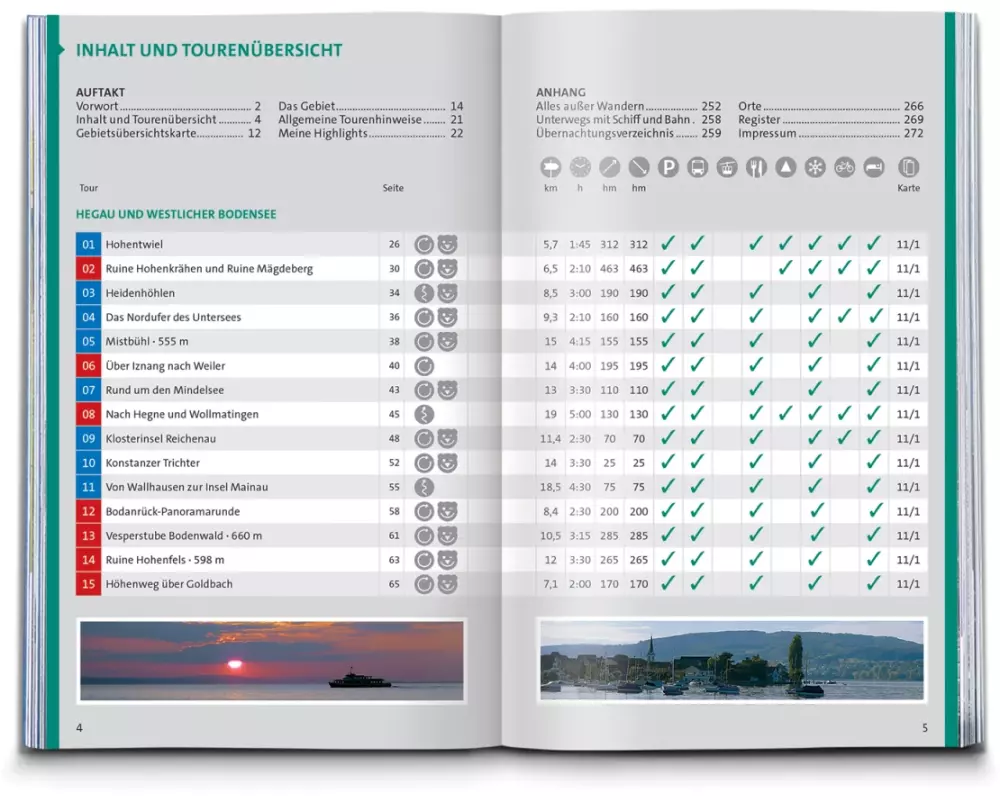Screen dimensions: 1000x800
Task: Click parking checkmark in Hohentwiel row
Action: pyautogui.click(x=668, y=244)
